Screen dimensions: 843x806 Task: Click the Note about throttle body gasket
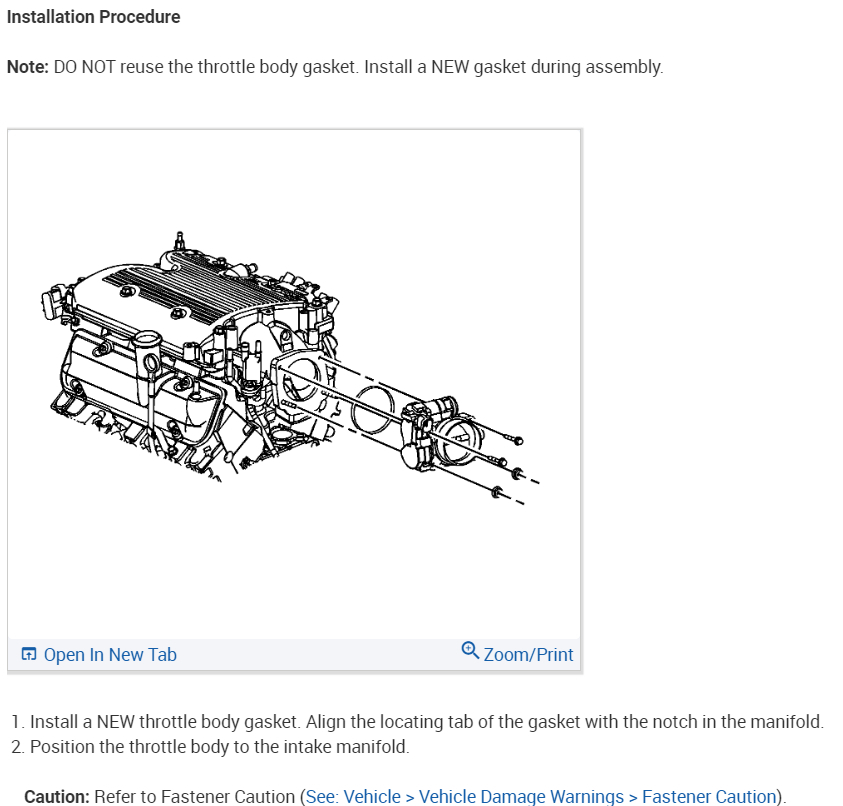coord(335,67)
